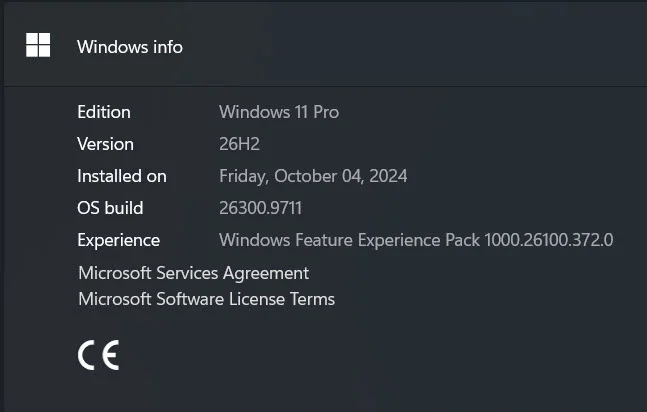
Task: Click the Edition label
Action: [x=104, y=112]
